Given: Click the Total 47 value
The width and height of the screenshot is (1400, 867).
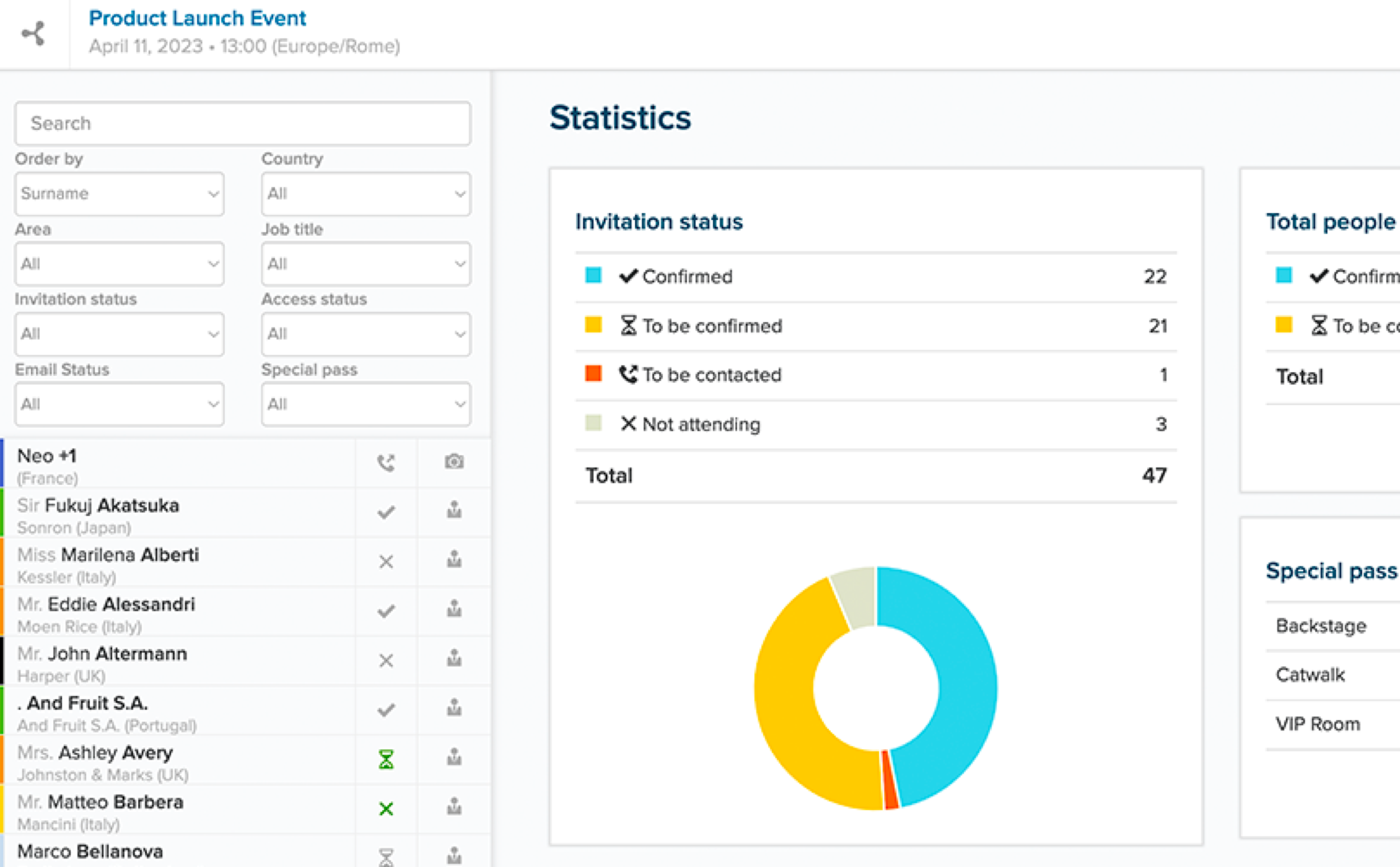Looking at the screenshot, I should pos(1155,476).
